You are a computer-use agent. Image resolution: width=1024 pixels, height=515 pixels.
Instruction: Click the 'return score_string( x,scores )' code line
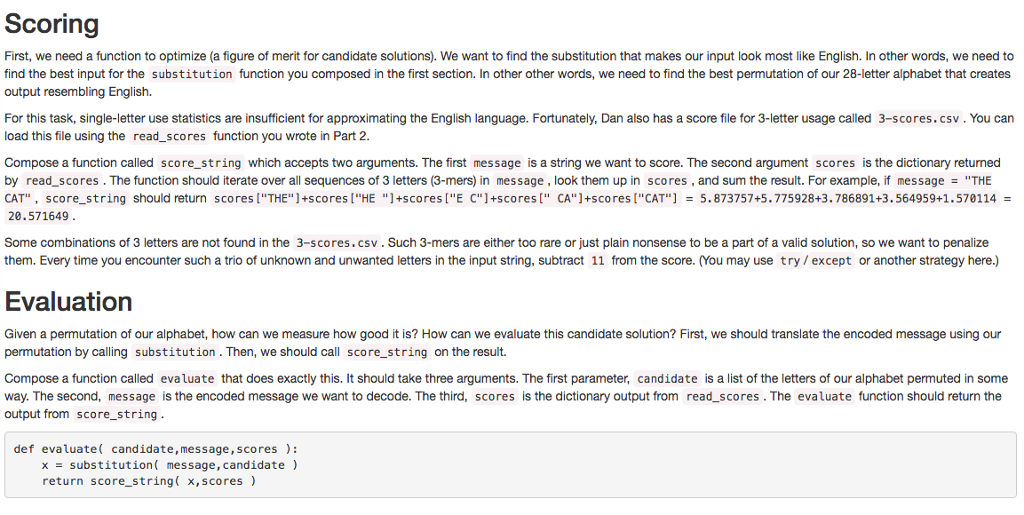(x=149, y=481)
